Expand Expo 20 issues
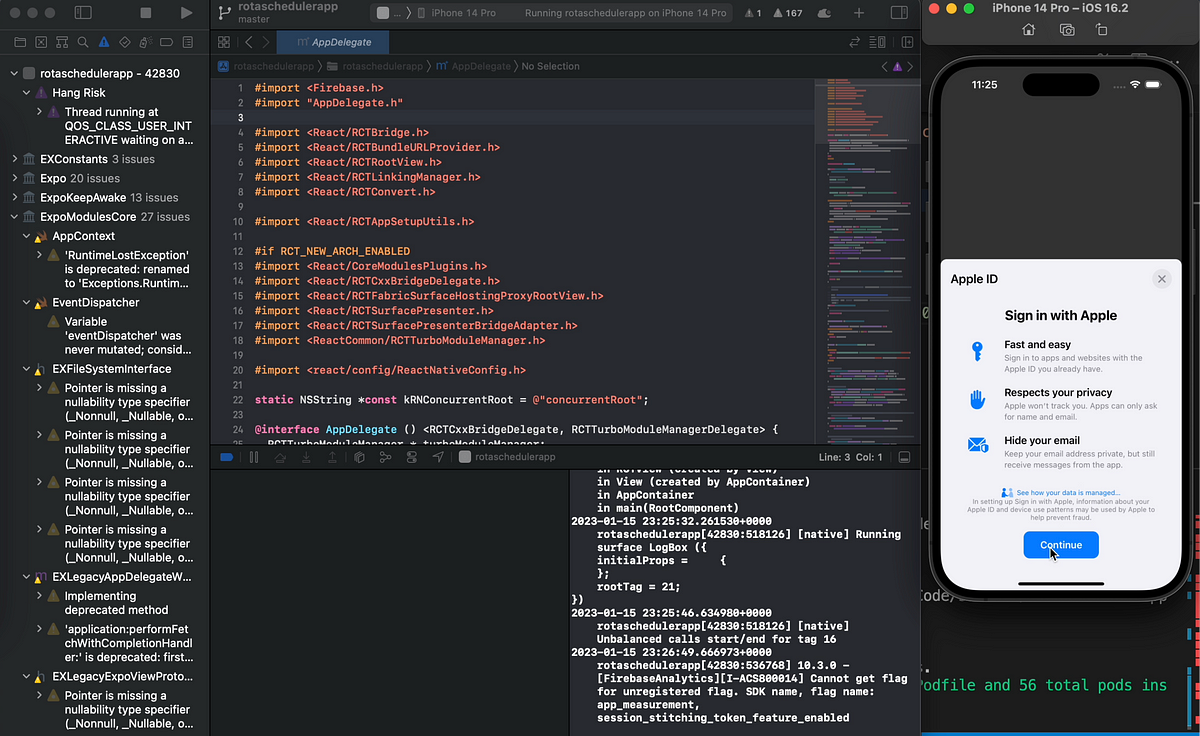Image resolution: width=1200 pixels, height=736 pixels. [15, 178]
